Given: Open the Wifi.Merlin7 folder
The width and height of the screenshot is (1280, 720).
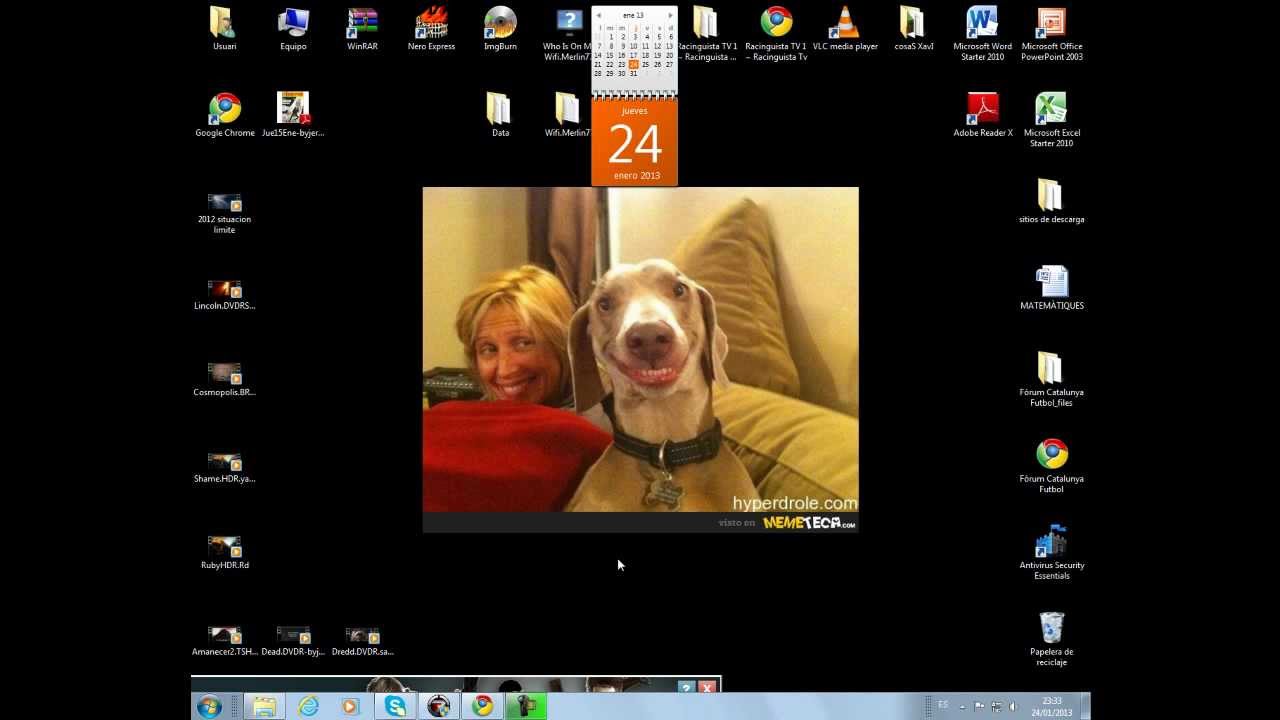Looking at the screenshot, I should (x=567, y=115).
